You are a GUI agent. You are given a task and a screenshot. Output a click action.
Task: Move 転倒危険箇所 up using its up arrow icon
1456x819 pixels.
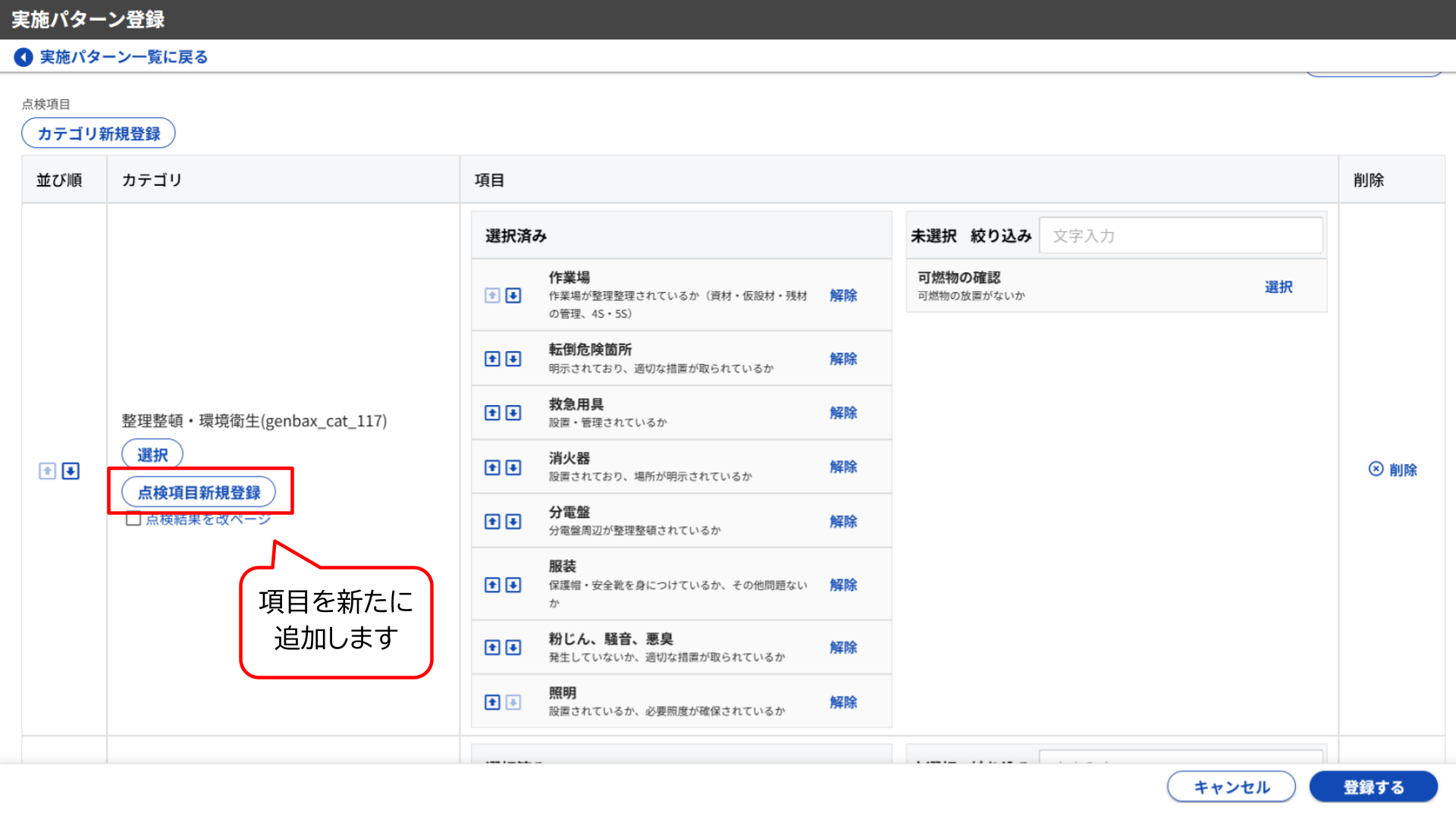click(x=491, y=359)
